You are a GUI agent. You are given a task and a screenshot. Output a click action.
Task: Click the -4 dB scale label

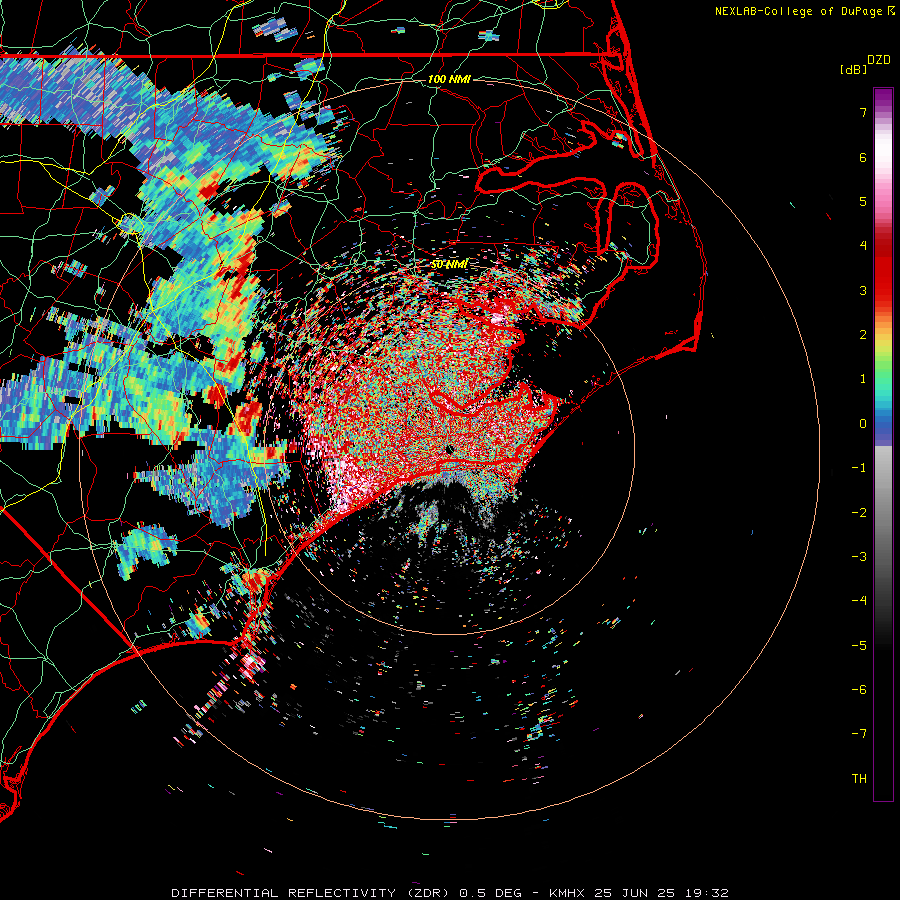click(859, 601)
